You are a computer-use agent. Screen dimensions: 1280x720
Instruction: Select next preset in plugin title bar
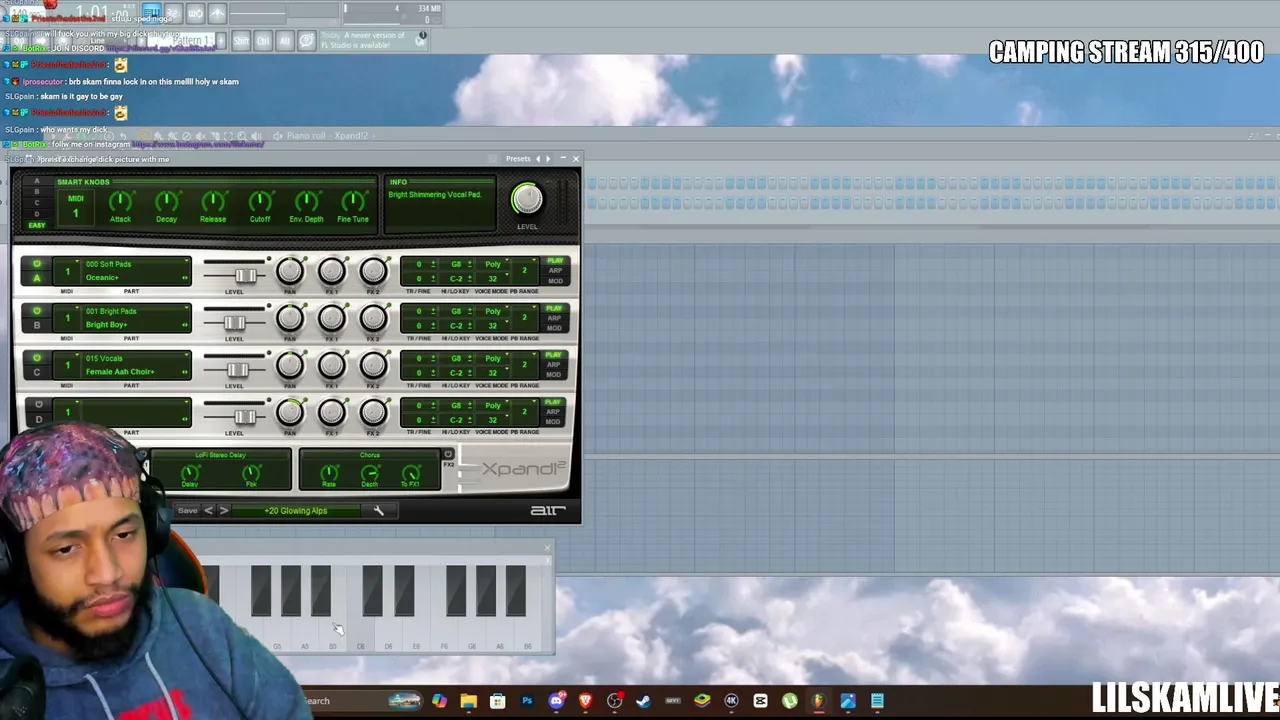click(548, 159)
